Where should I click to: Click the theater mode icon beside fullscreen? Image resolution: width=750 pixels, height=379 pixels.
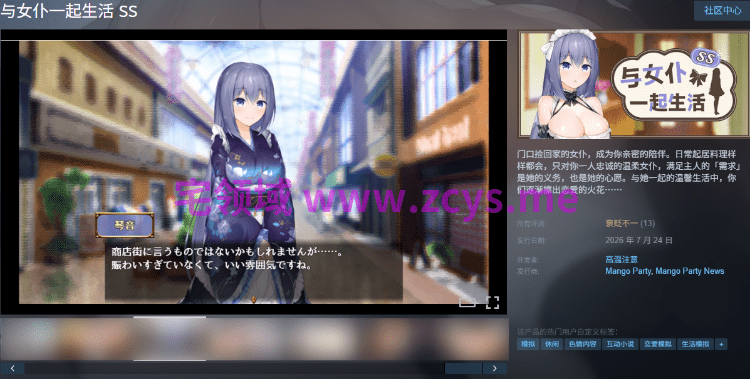[467, 302]
